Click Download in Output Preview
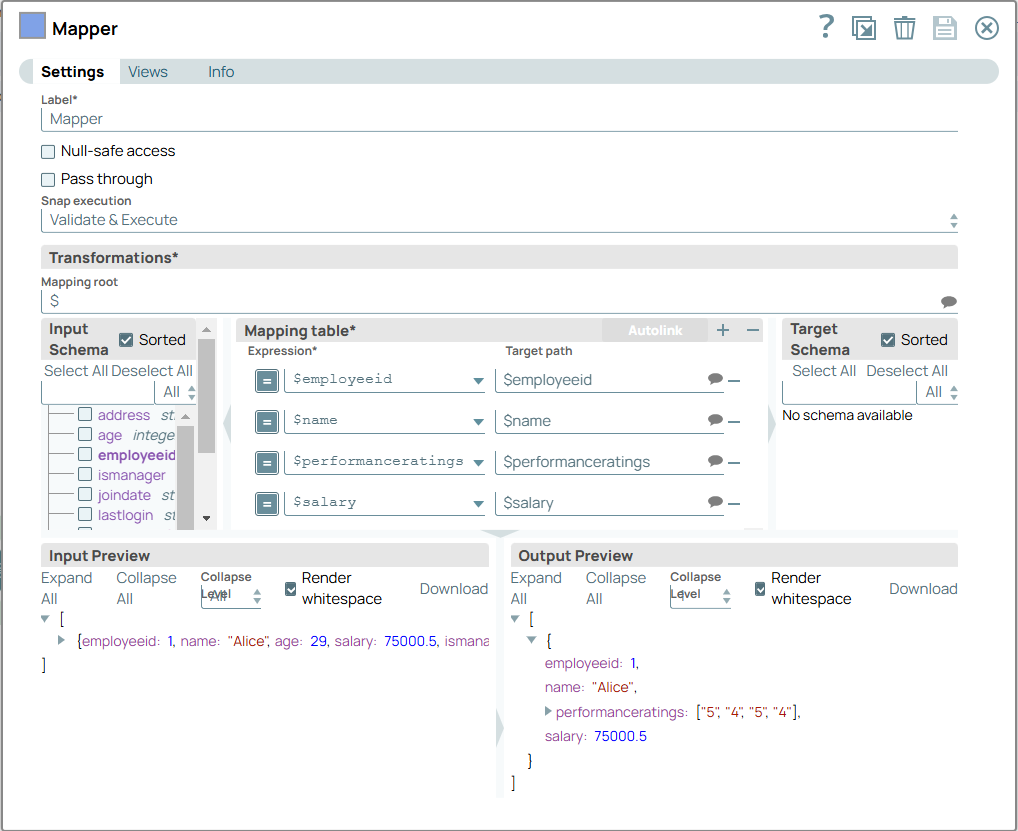 (922, 589)
